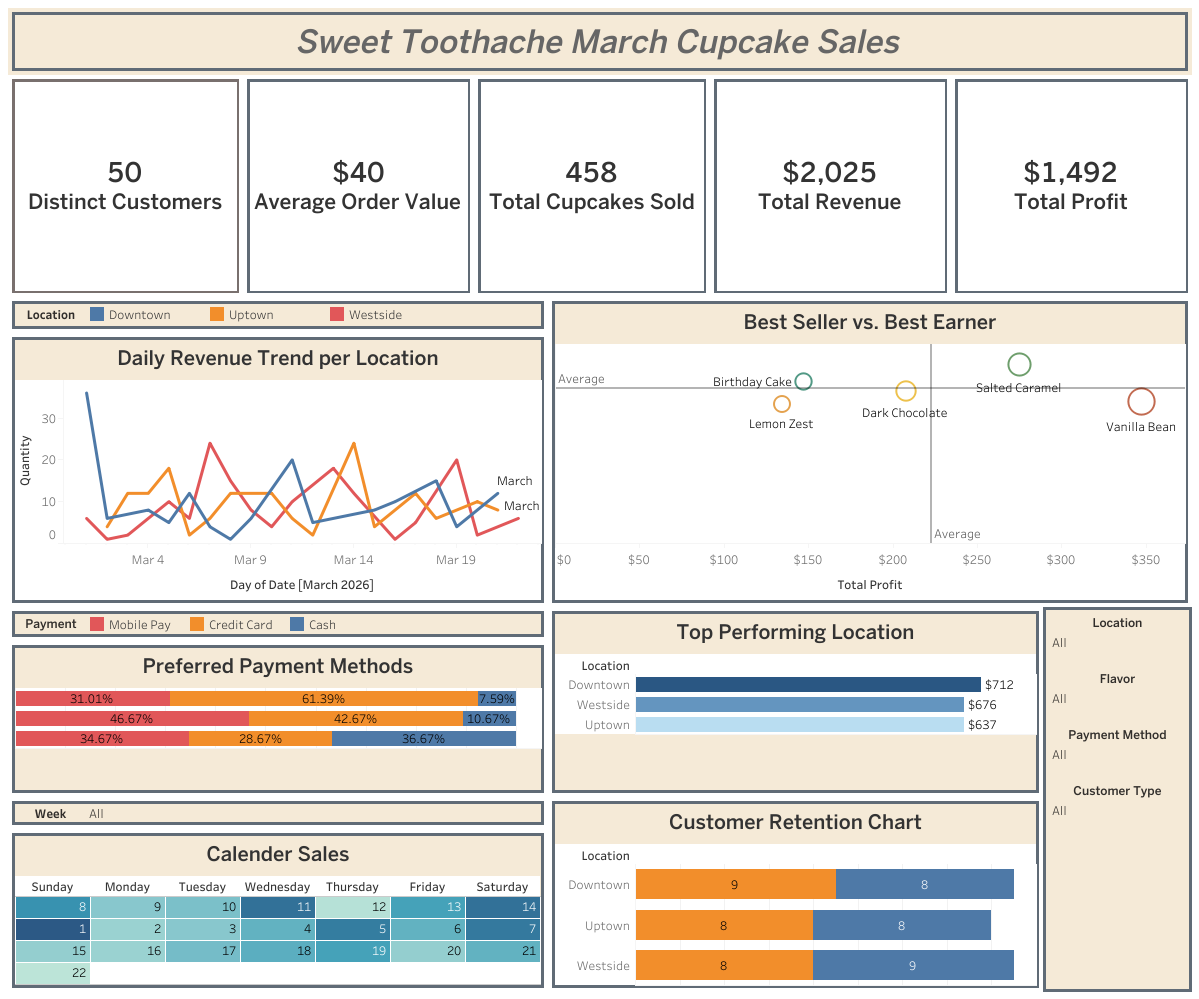
Task: Open the Location filter set to All
Action: (x=1116, y=643)
